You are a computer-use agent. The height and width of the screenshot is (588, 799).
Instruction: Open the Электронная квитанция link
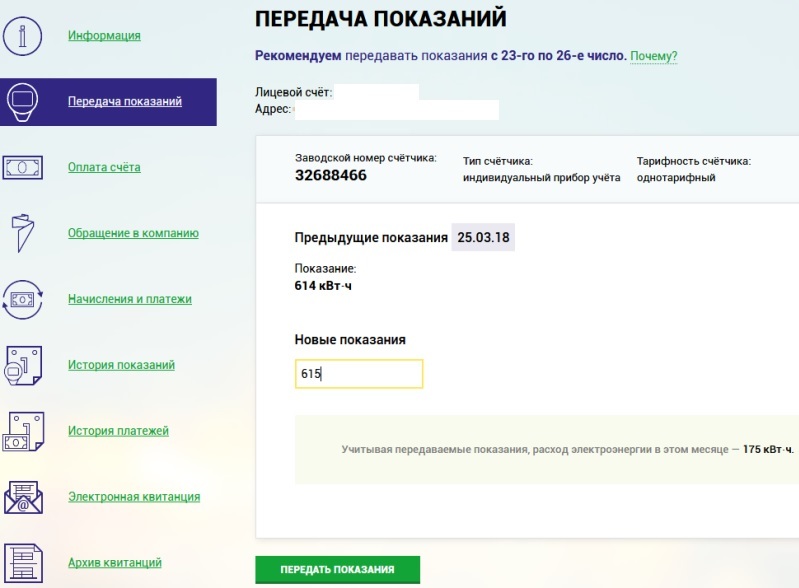[134, 497]
